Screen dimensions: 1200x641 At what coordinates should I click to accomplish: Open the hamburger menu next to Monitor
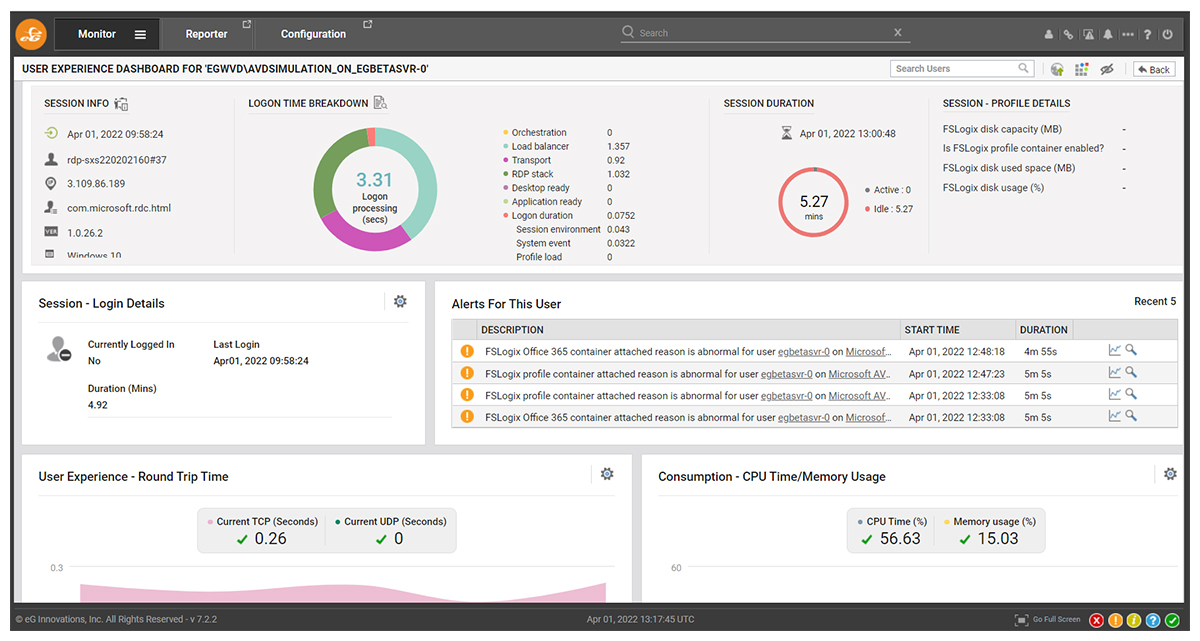(140, 32)
